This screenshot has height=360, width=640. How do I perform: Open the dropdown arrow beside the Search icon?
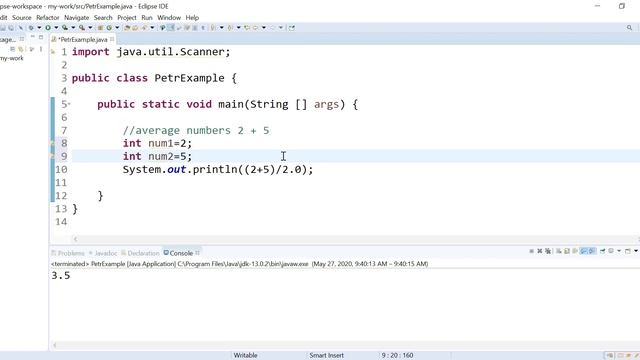152,28
